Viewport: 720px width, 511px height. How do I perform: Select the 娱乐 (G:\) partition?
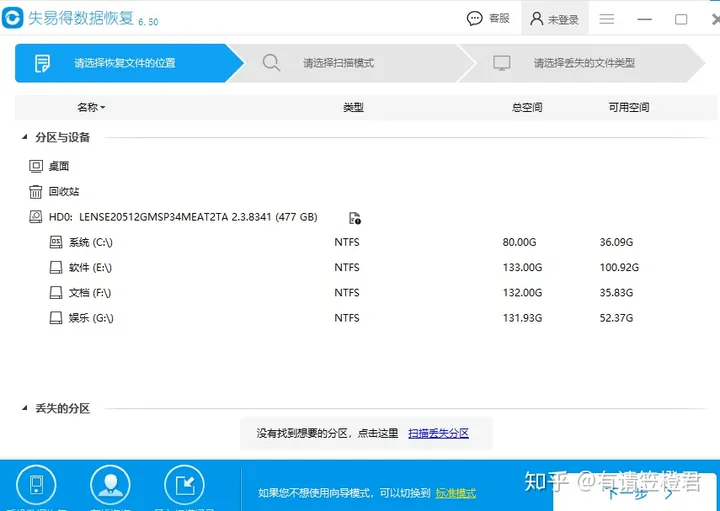(91, 318)
